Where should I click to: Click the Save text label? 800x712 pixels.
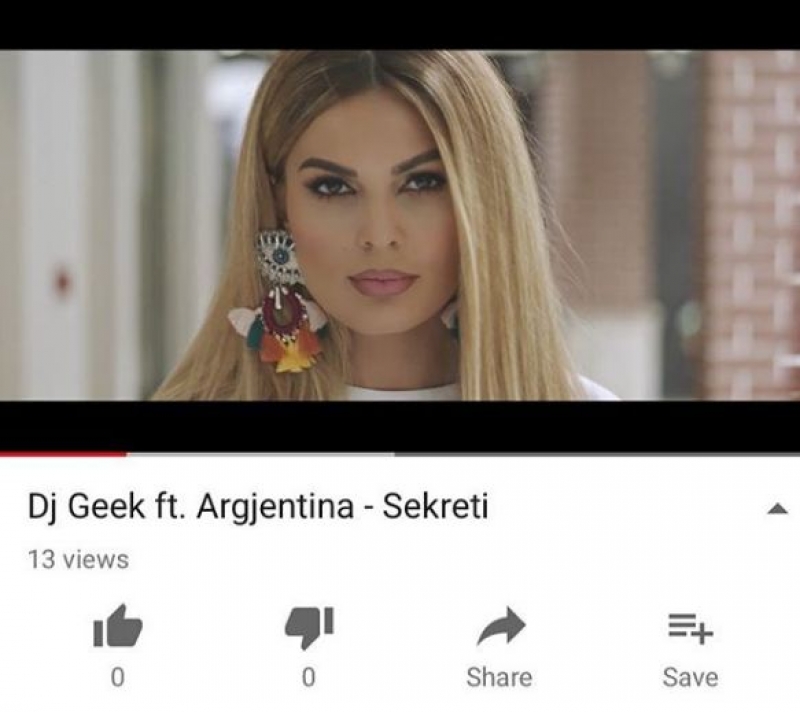tap(690, 678)
